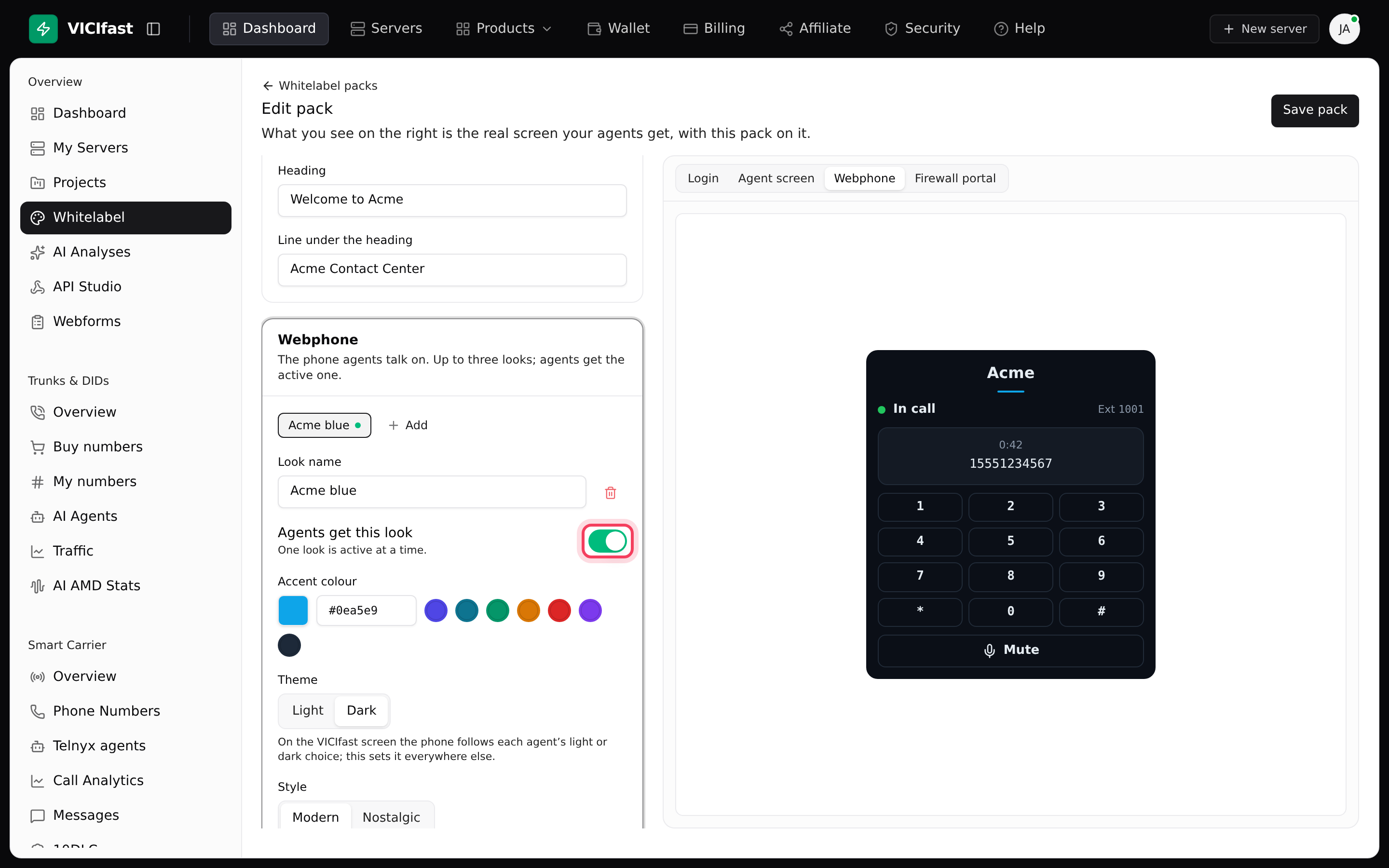Toggle the Agents get this look switch

[x=607, y=541]
